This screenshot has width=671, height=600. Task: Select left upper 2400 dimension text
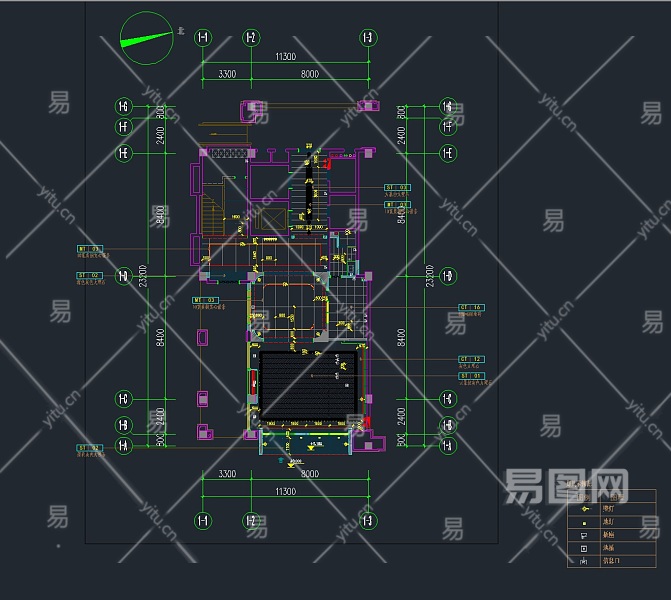pos(160,135)
